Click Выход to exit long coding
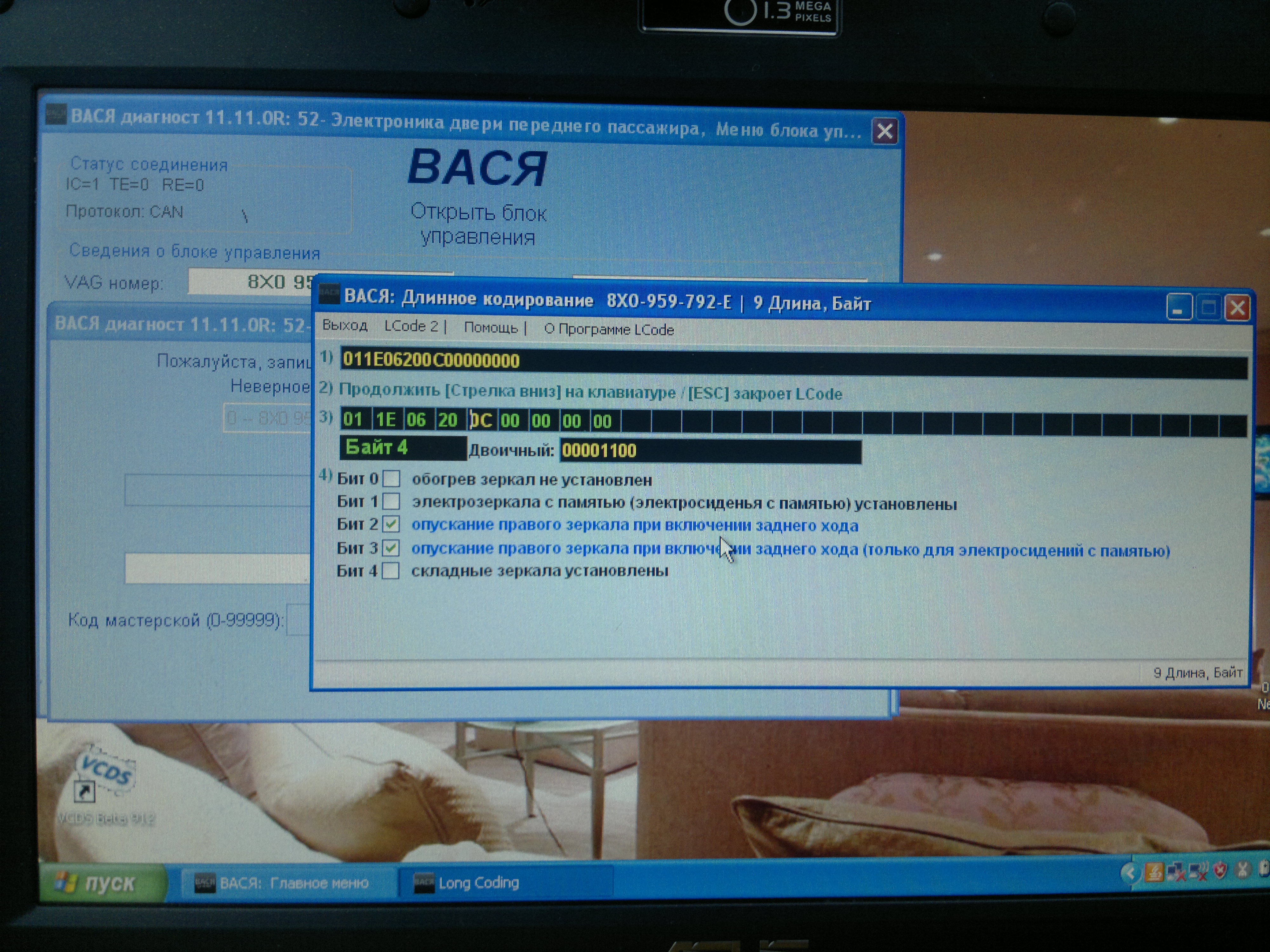The width and height of the screenshot is (1270, 952). (344, 325)
